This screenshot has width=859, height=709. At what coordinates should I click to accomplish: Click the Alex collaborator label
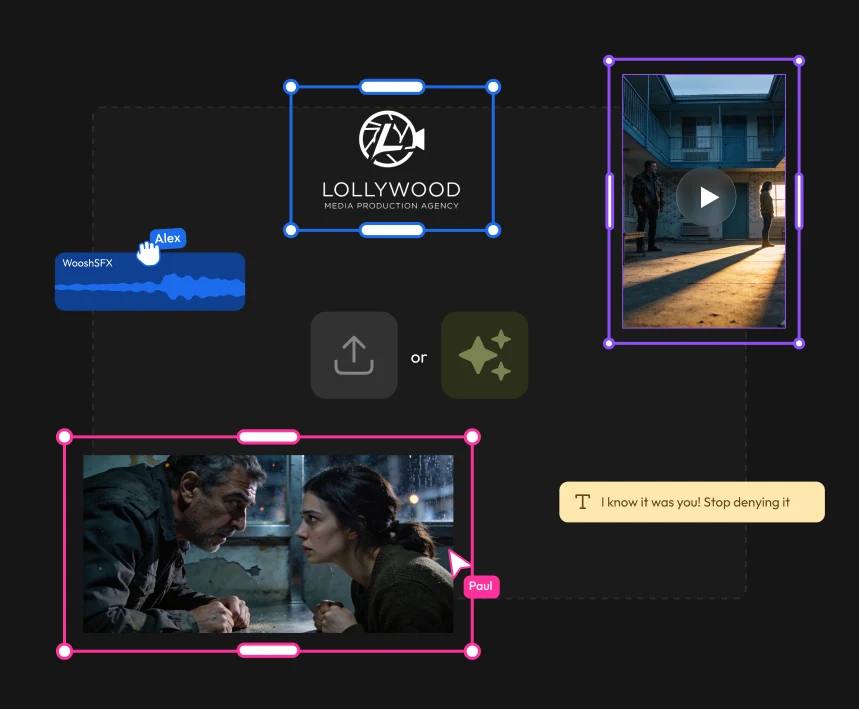(x=168, y=238)
